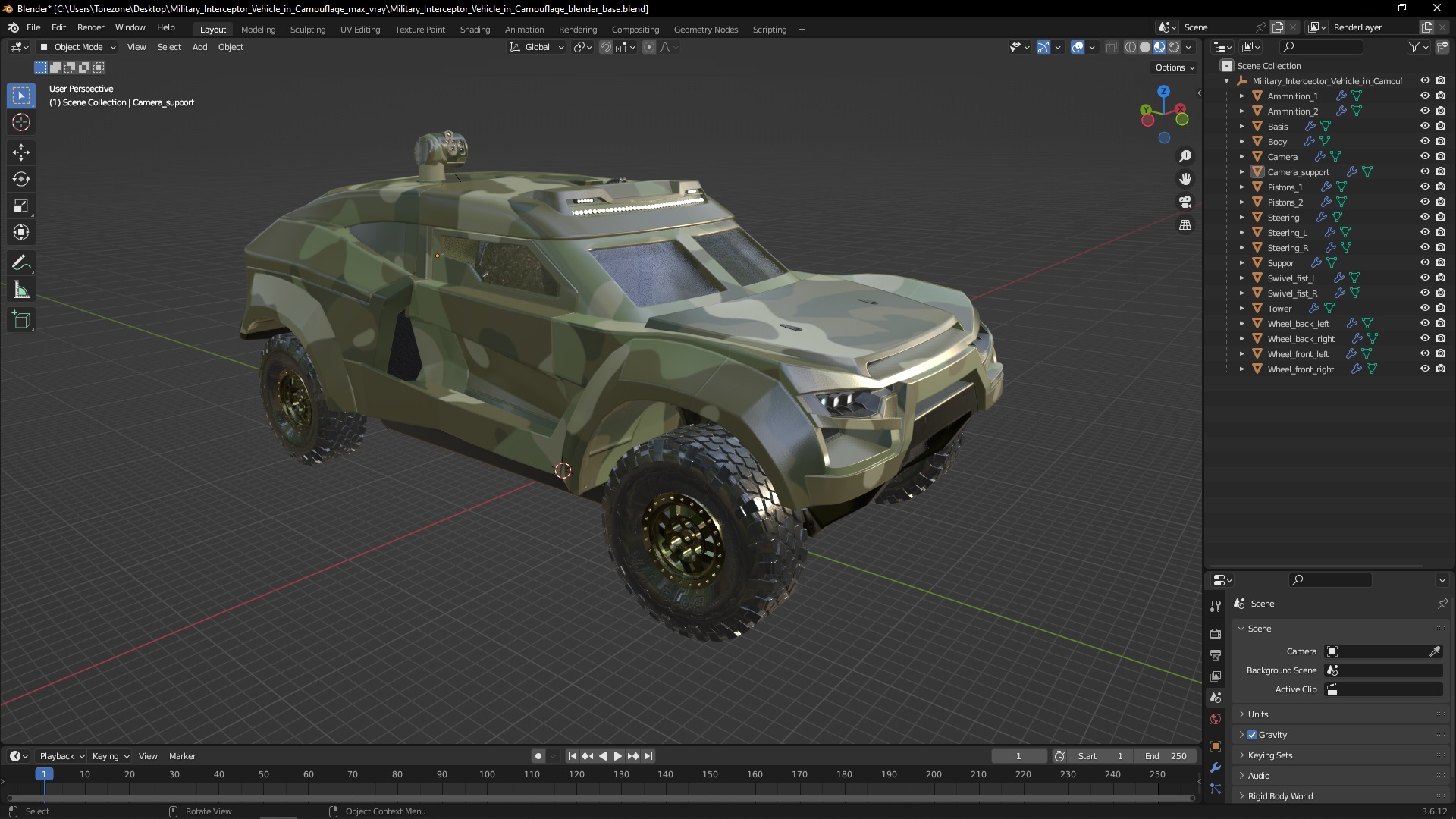Click the End frame field
Viewport: 1456px width, 819px height.
tap(1166, 756)
